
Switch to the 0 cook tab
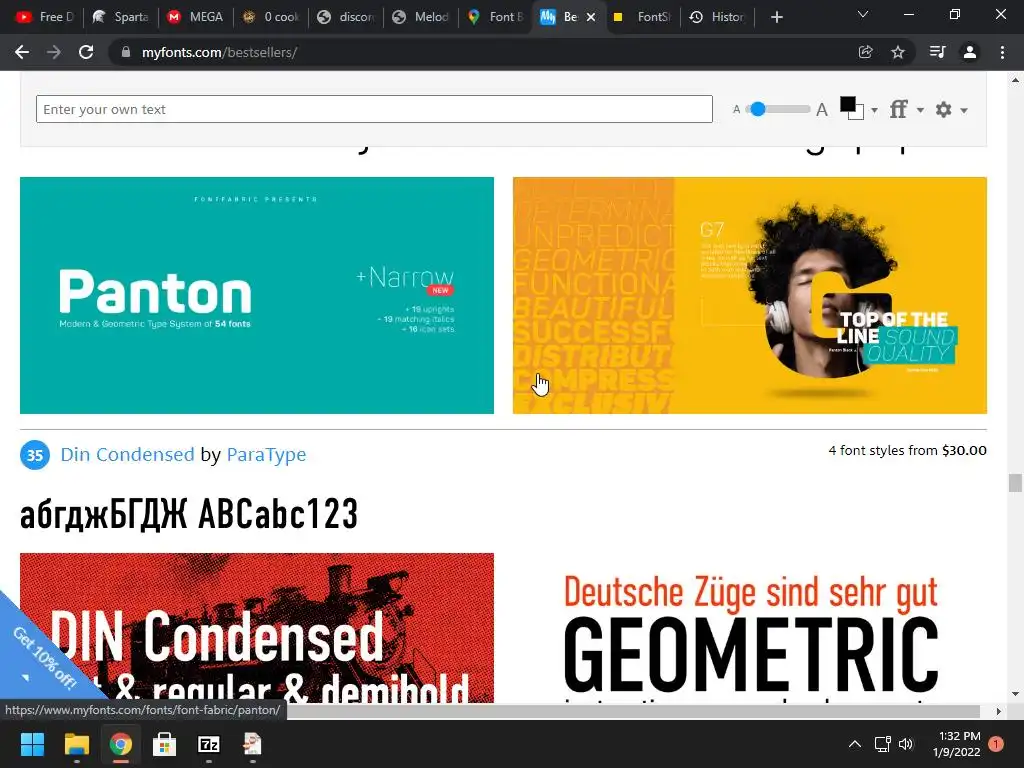coord(271,17)
